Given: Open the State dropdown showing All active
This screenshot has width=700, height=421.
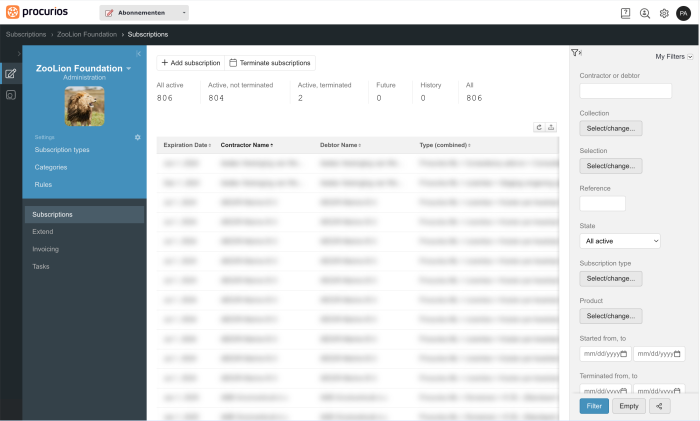Looking at the screenshot, I should coord(620,241).
